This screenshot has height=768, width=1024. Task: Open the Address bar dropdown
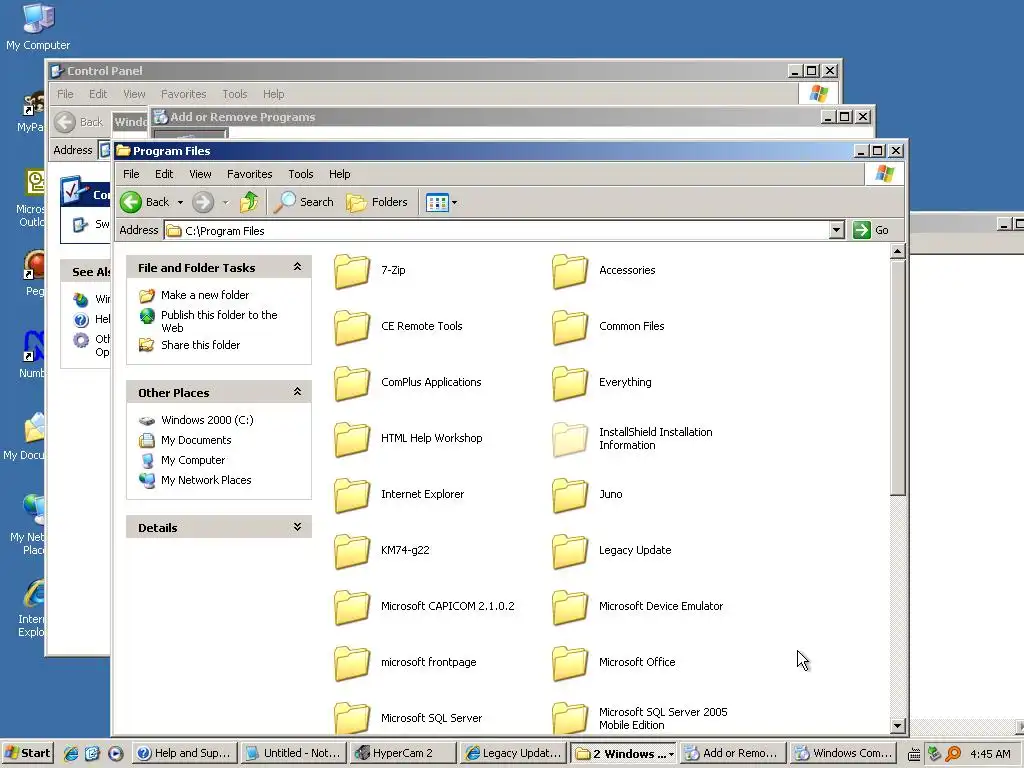tap(837, 230)
